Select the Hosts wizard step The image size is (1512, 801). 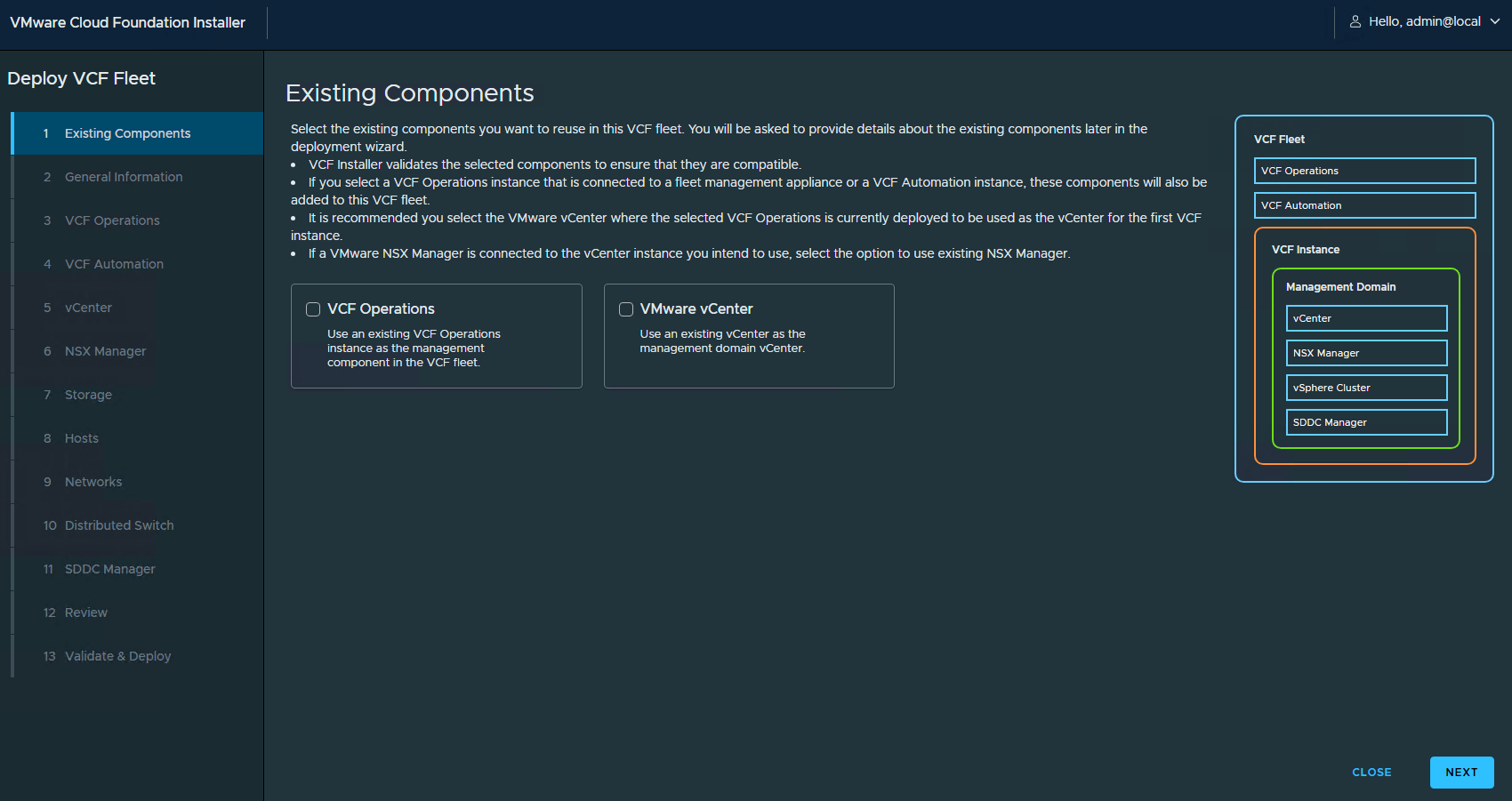tap(137, 438)
